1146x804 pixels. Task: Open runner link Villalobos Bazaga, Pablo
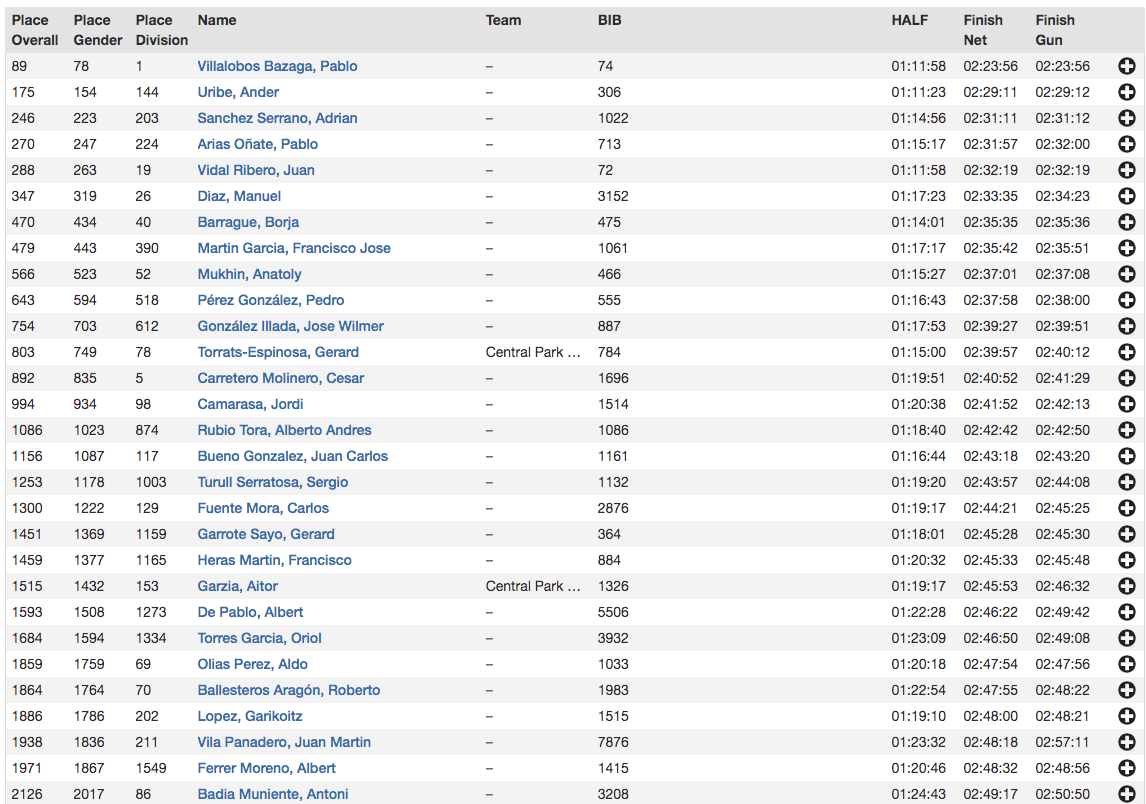click(277, 66)
